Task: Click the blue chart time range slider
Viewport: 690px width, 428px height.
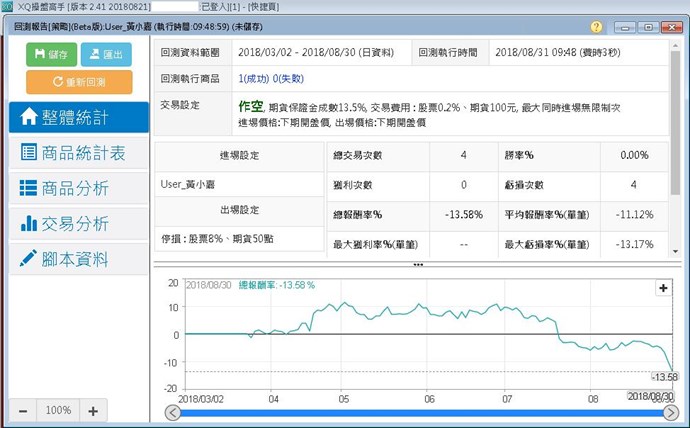Action: (x=420, y=413)
